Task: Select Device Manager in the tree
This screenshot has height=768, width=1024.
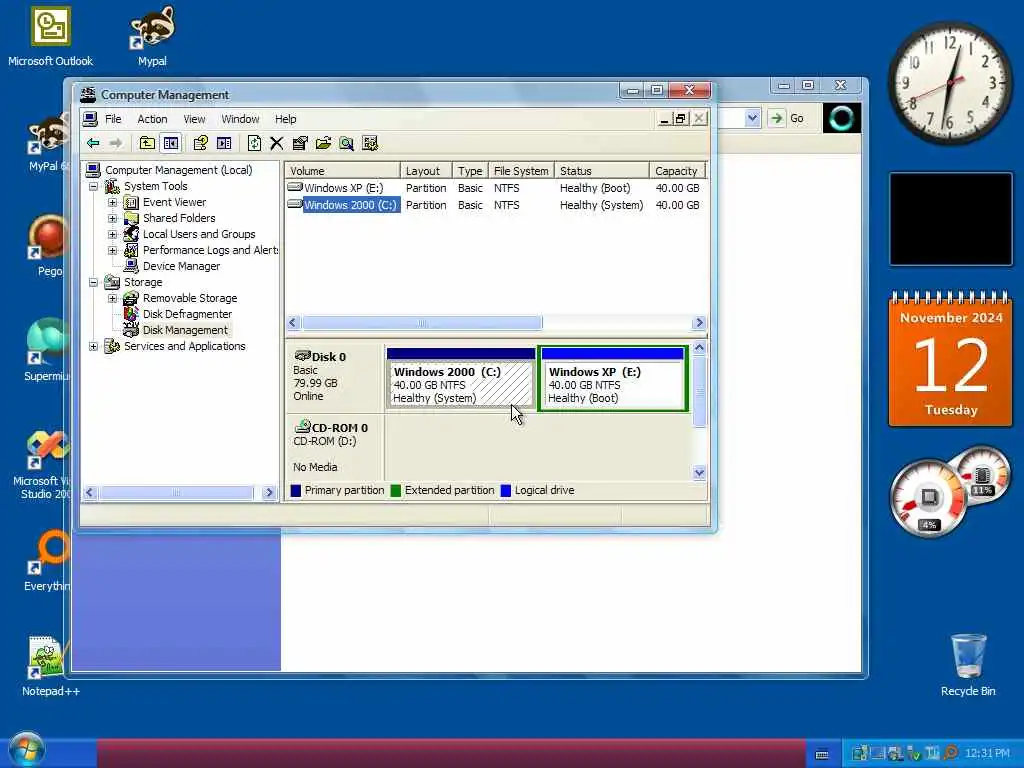Action: (182, 266)
